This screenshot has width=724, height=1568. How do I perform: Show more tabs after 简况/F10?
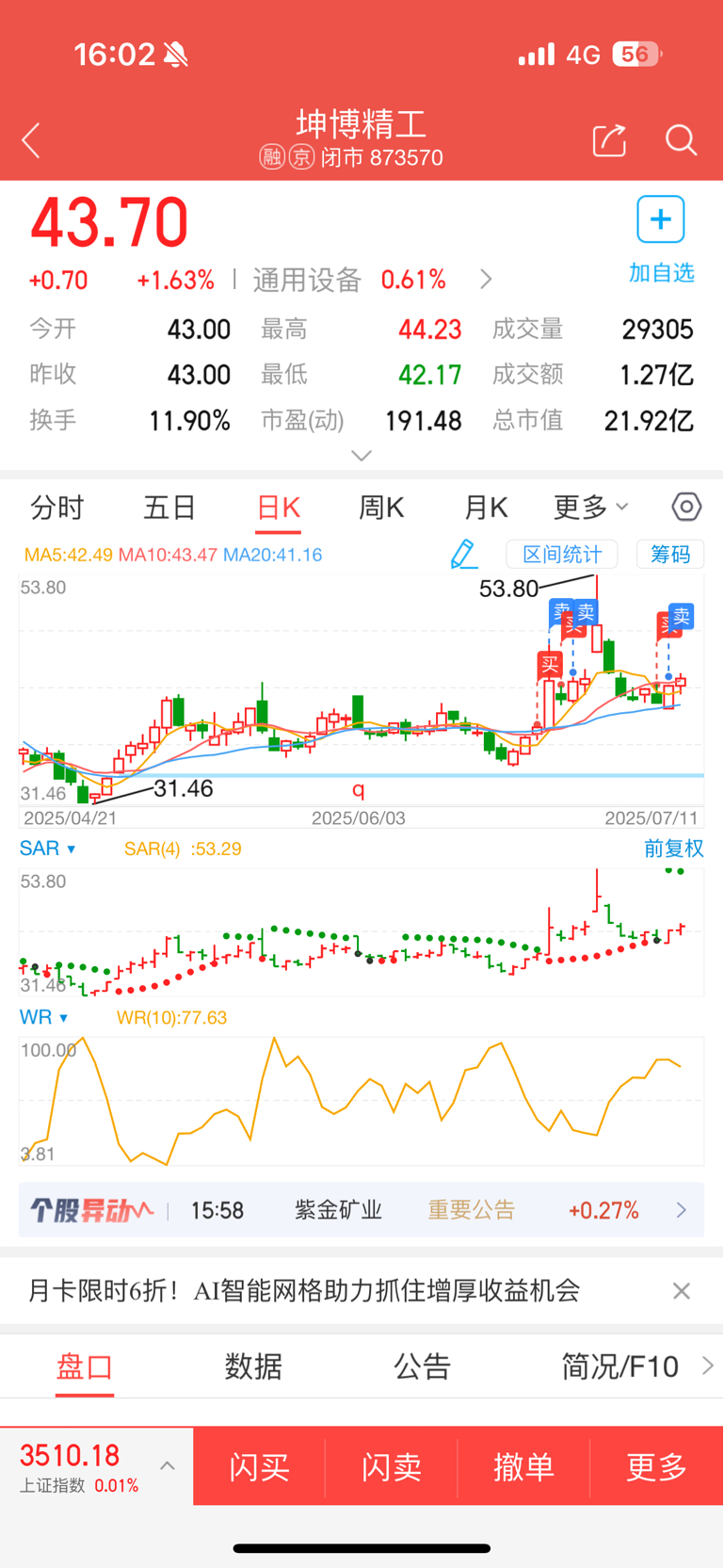coord(708,1366)
